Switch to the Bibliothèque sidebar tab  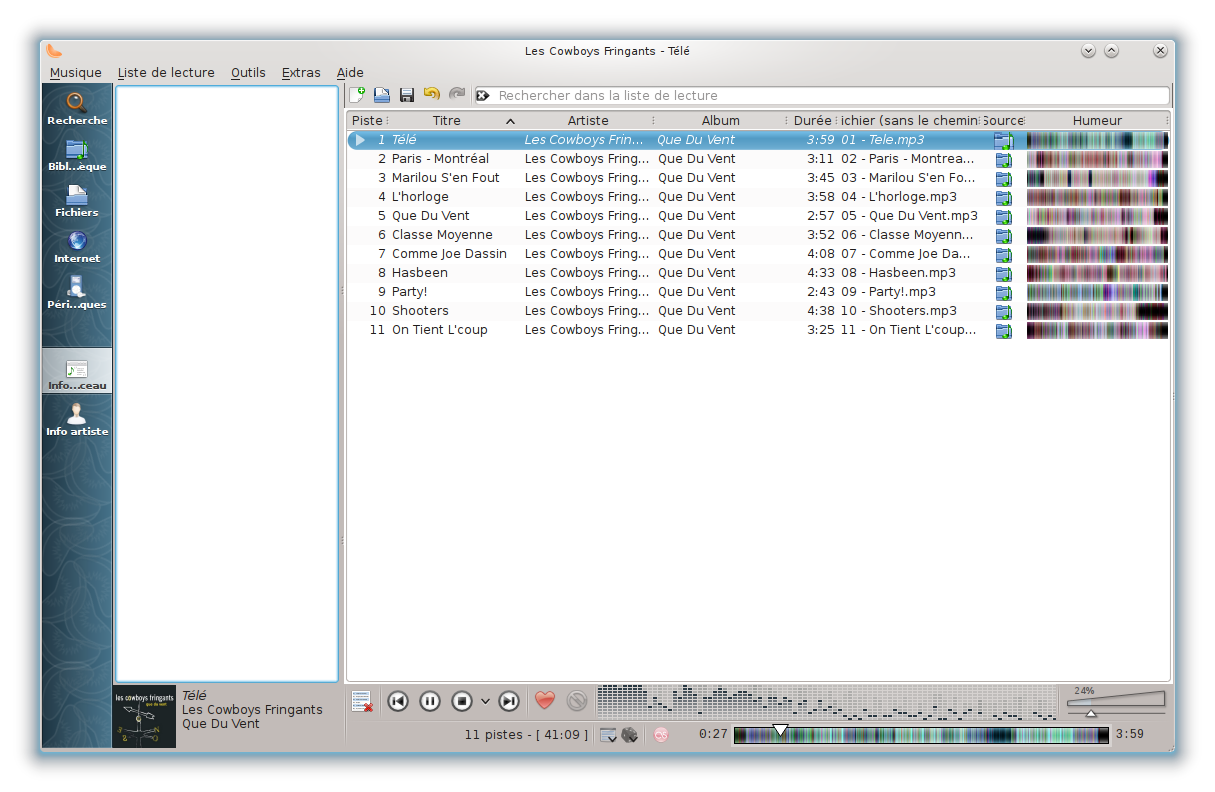coord(77,155)
